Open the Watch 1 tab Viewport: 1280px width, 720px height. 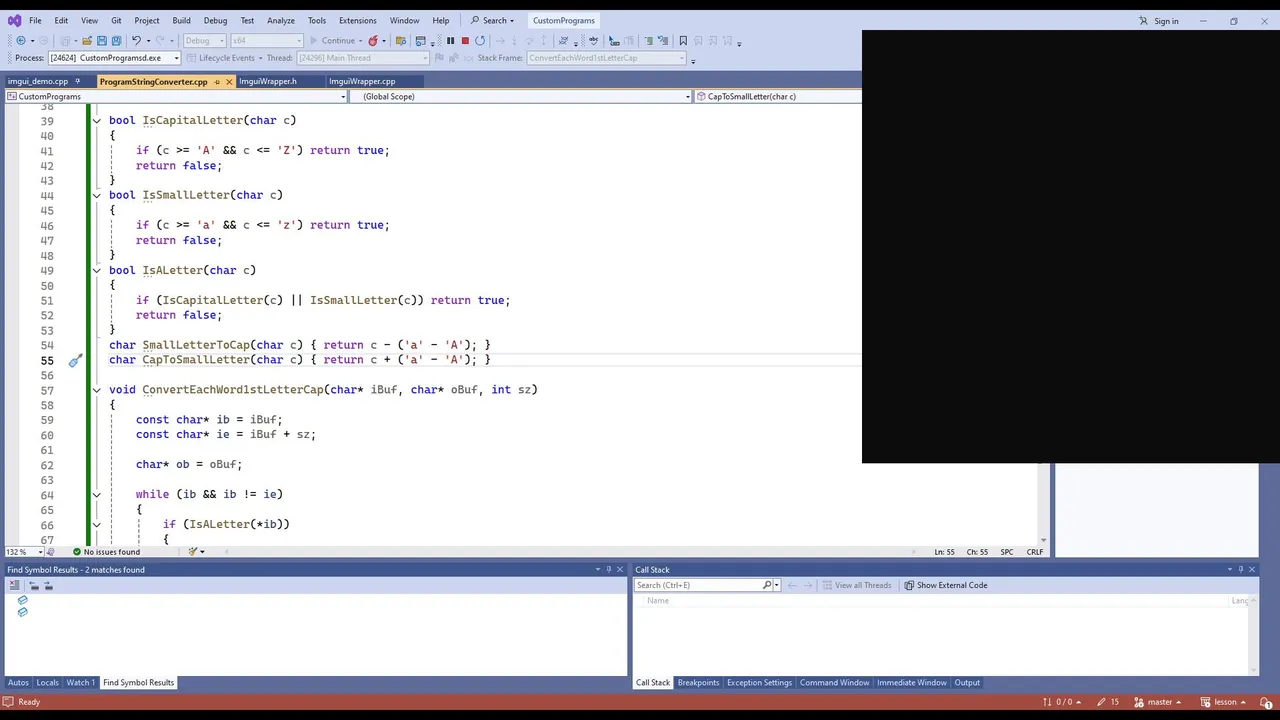coord(80,683)
